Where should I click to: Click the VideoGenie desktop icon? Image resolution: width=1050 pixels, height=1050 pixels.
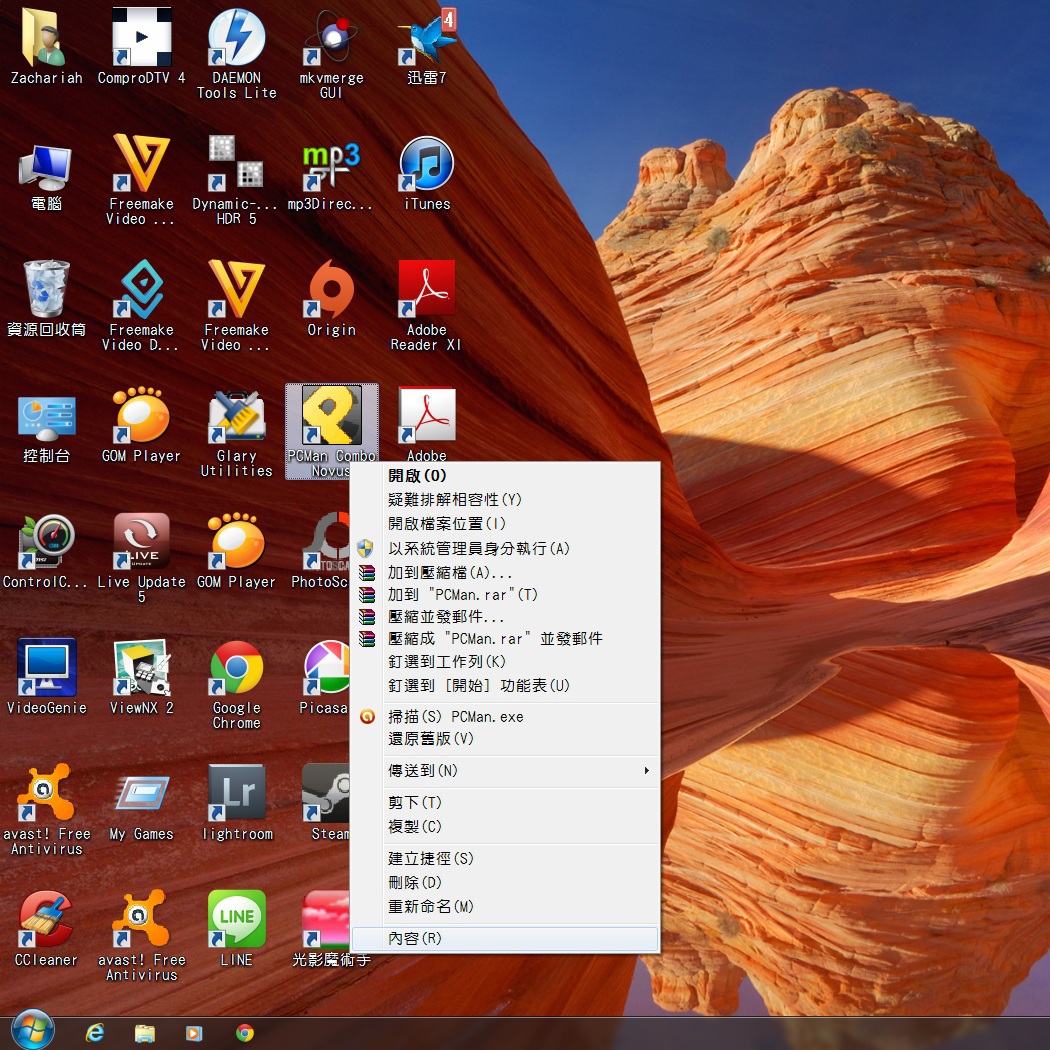point(46,676)
